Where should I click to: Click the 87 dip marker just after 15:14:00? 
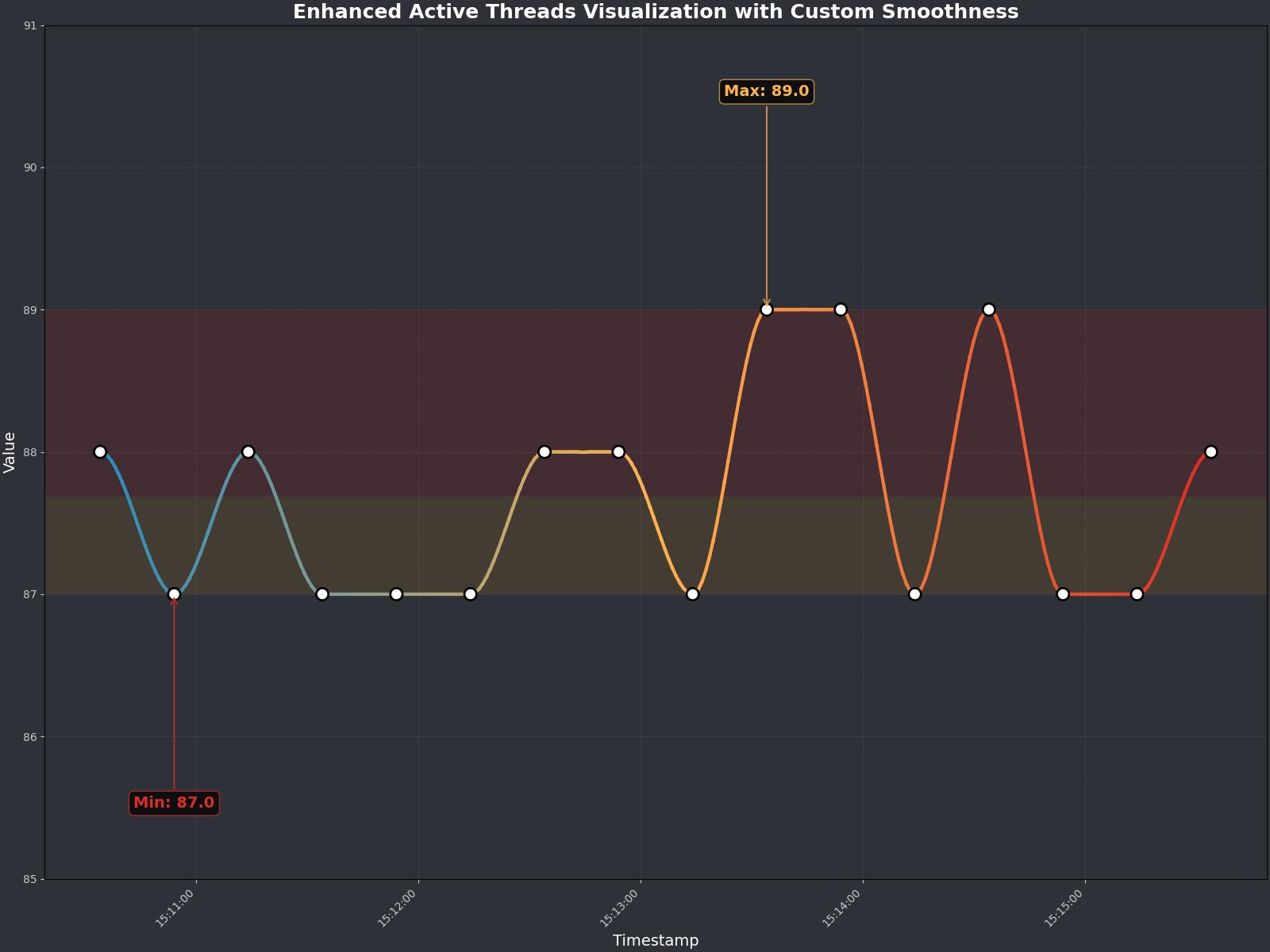914,594
